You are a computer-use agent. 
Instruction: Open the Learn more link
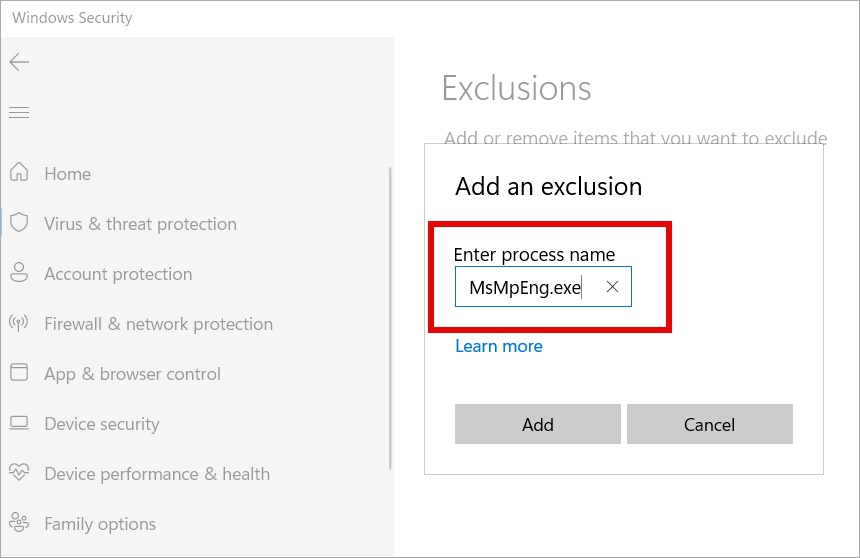point(499,346)
